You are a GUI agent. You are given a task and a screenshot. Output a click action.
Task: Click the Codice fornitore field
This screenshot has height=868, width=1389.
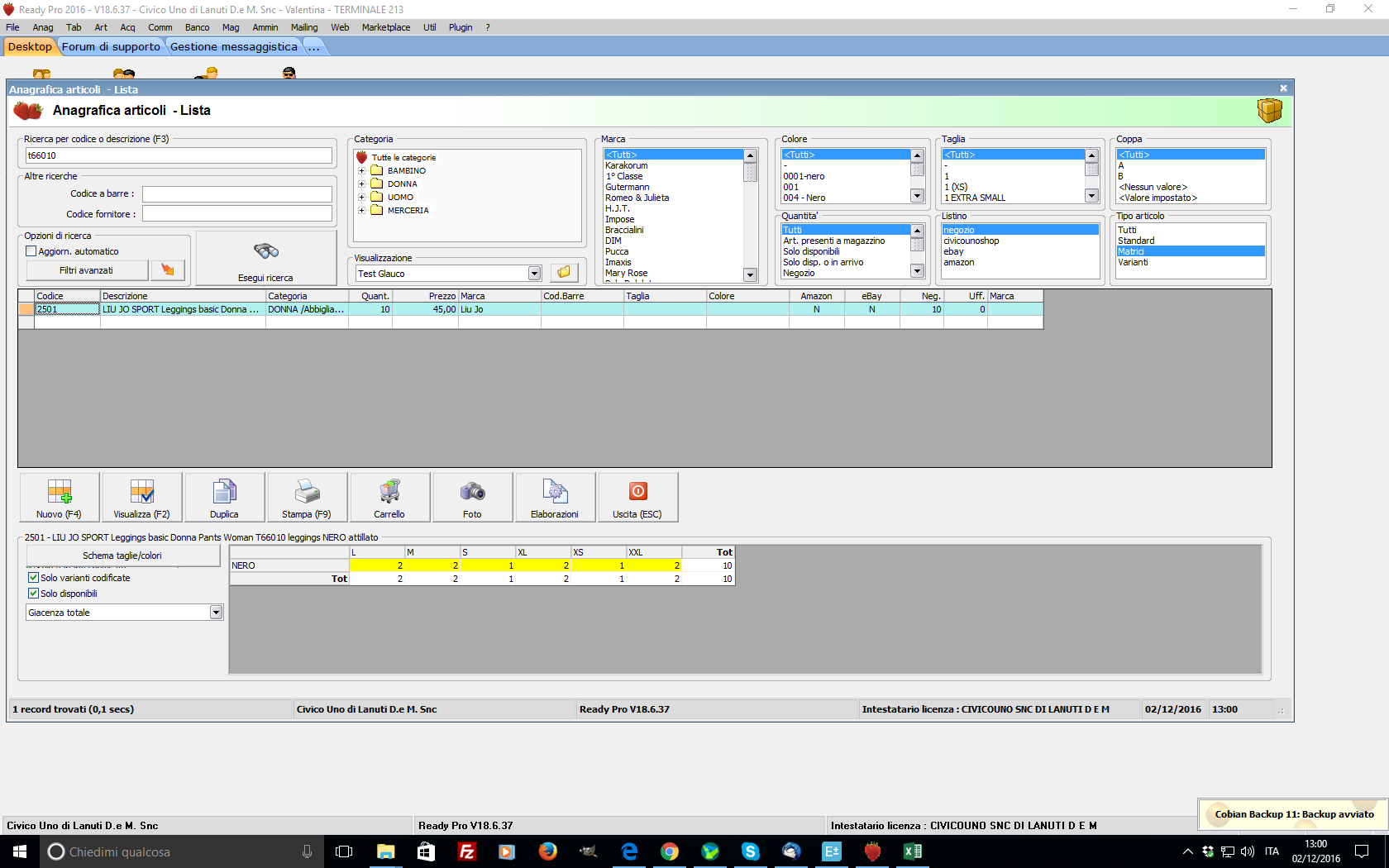[x=236, y=213]
